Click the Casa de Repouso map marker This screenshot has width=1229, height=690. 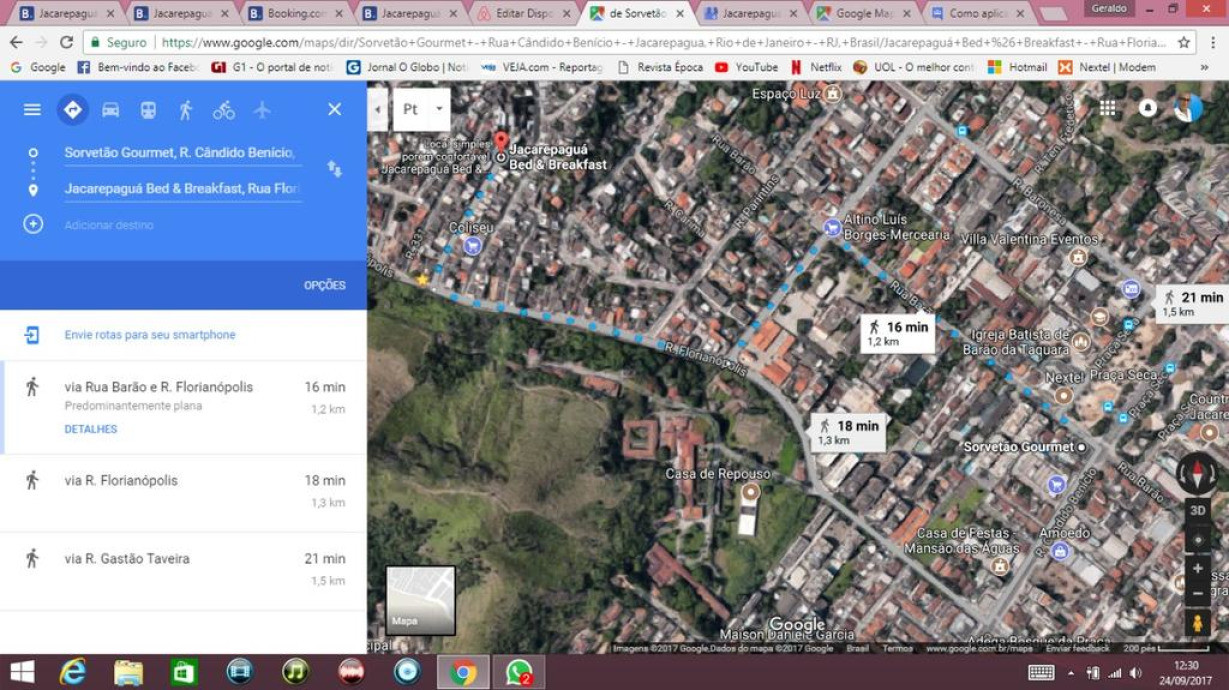click(750, 491)
